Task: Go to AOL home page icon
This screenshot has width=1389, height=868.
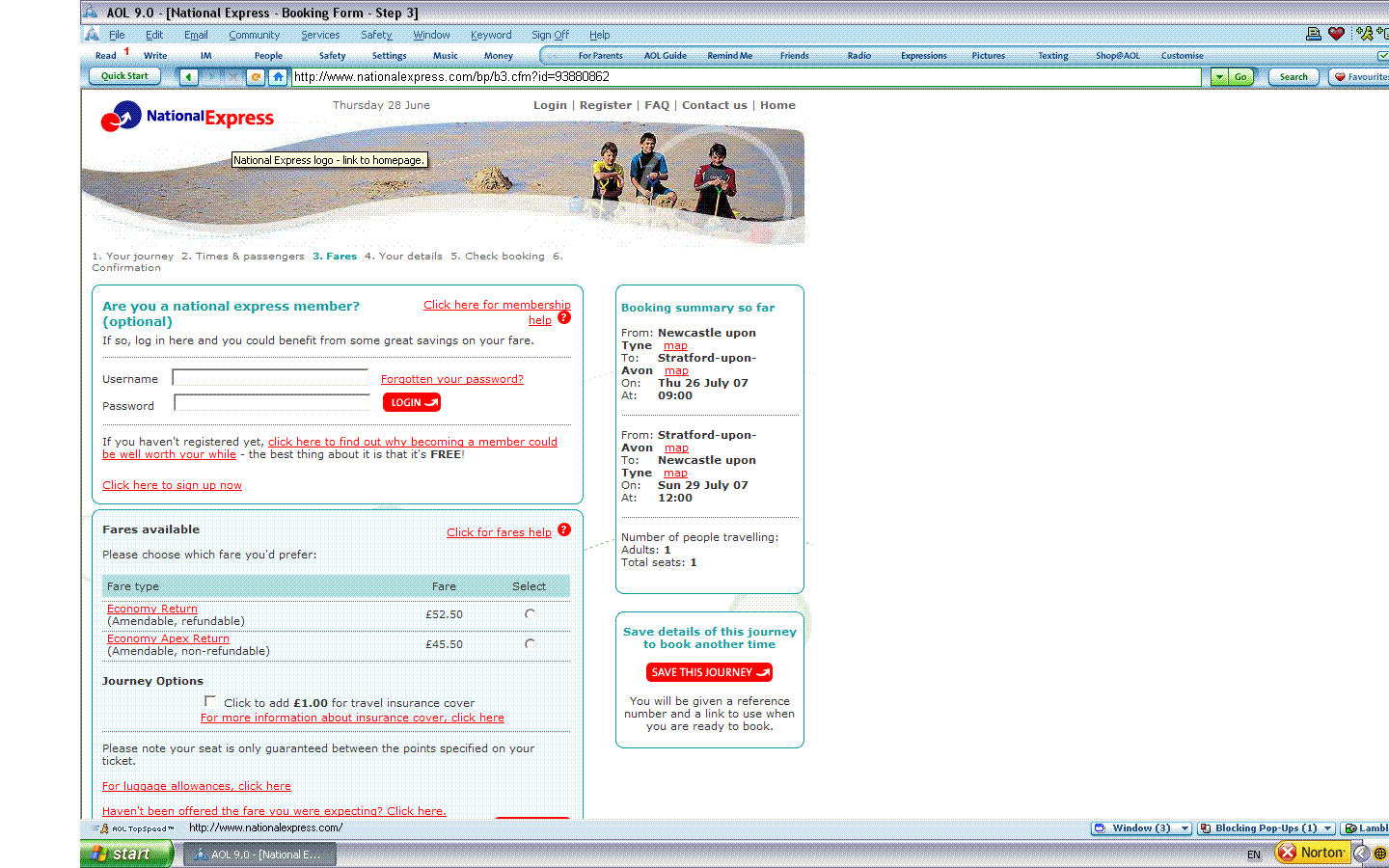Action: click(x=278, y=77)
